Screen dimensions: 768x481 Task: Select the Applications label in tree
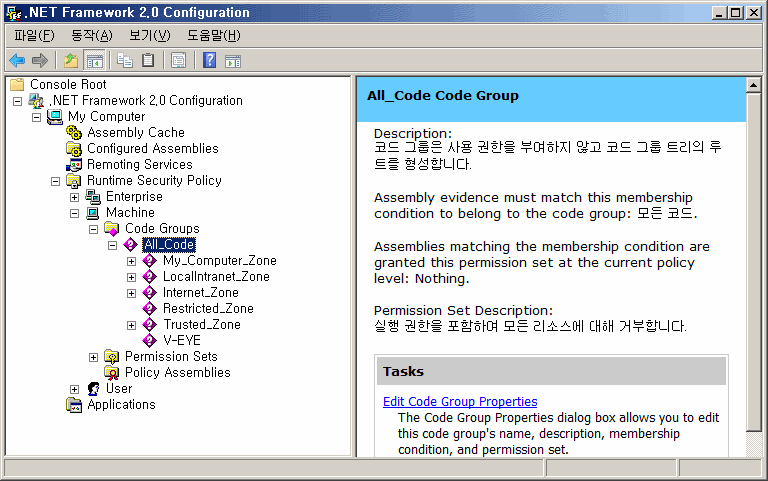pos(121,405)
